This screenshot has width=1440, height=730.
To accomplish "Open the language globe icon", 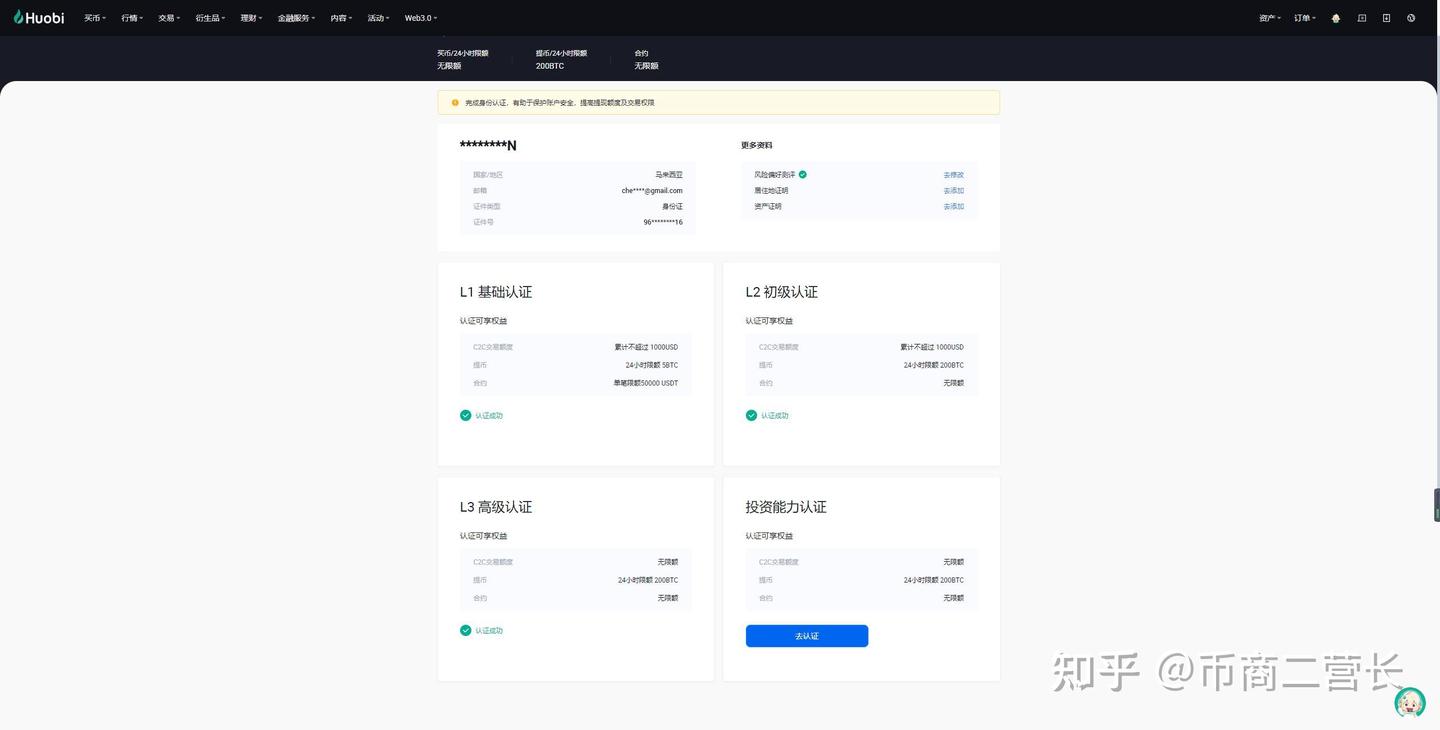I will pos(1411,18).
